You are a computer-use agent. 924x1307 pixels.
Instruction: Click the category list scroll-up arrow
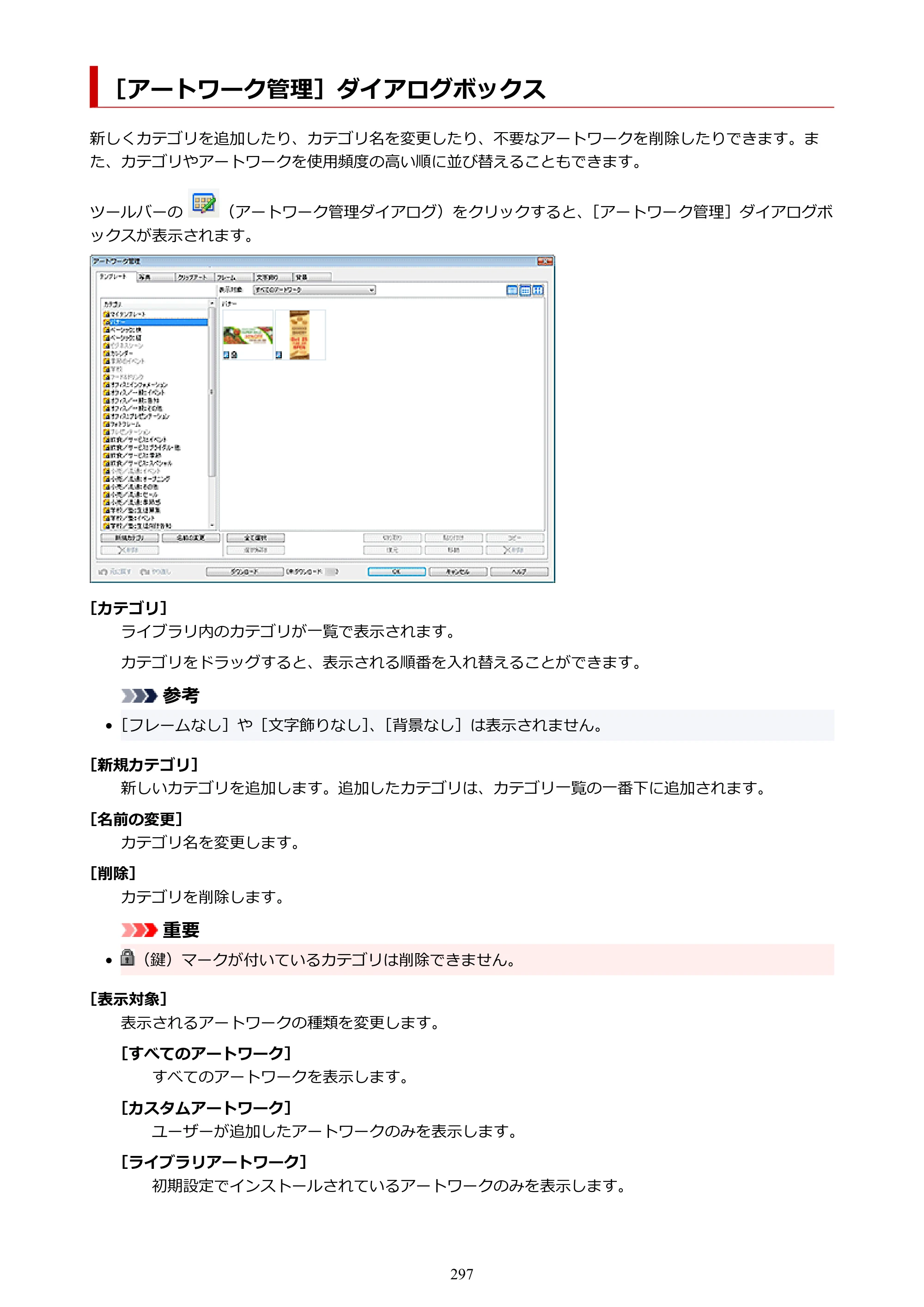pos(212,304)
